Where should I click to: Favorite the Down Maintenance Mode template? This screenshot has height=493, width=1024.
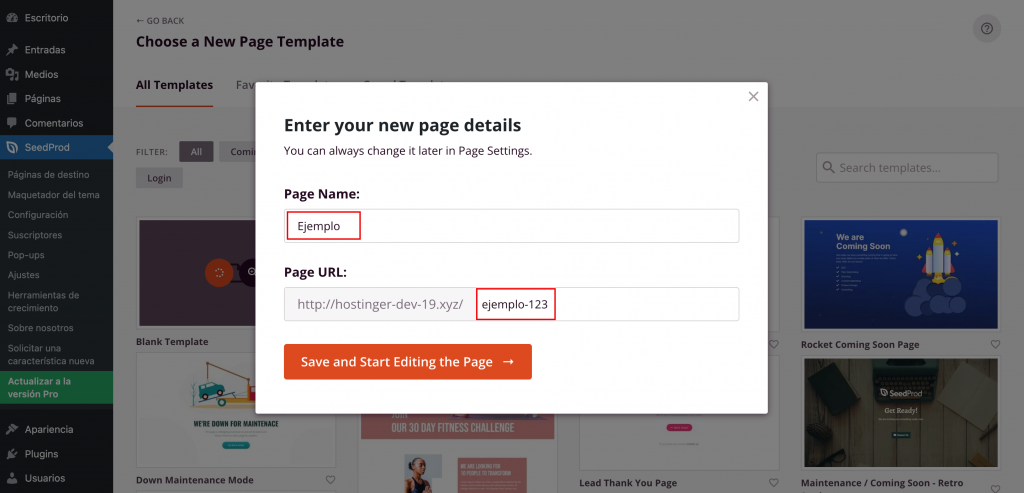pyautogui.click(x=330, y=480)
